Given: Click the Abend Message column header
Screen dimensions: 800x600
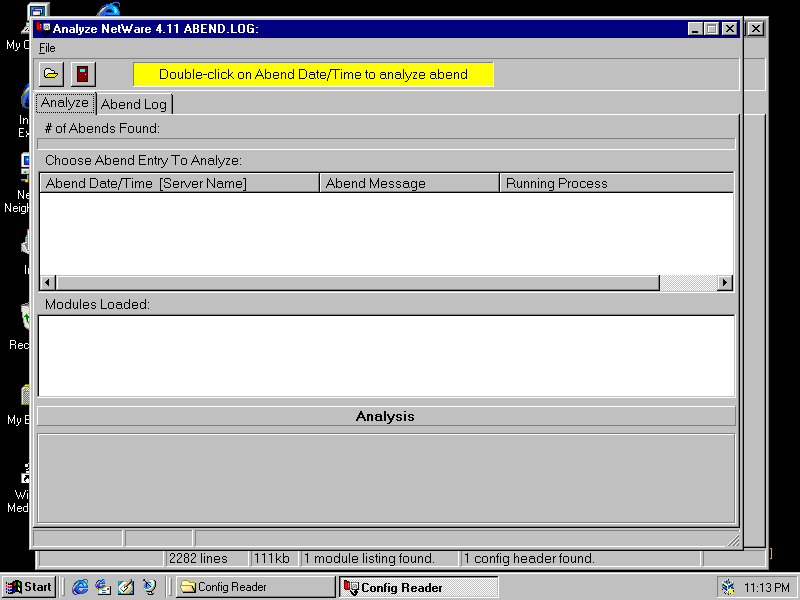Looking at the screenshot, I should point(409,183).
